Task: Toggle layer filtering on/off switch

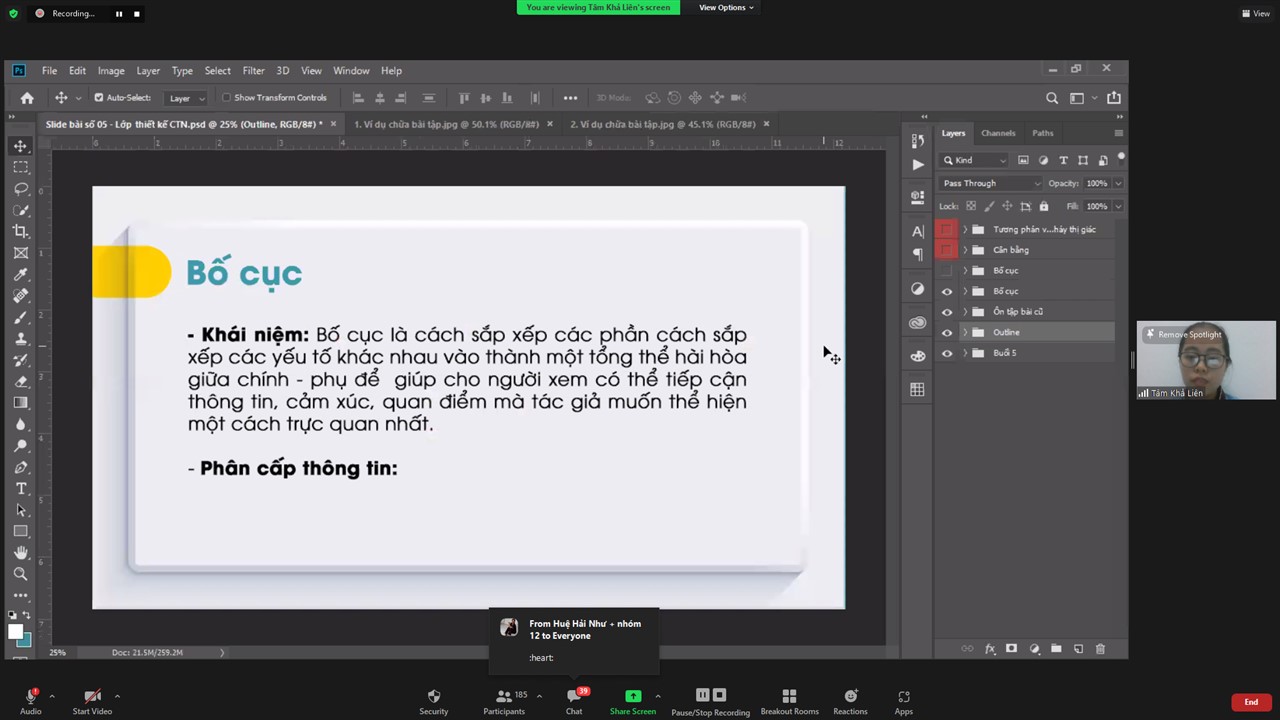Action: point(1121,157)
